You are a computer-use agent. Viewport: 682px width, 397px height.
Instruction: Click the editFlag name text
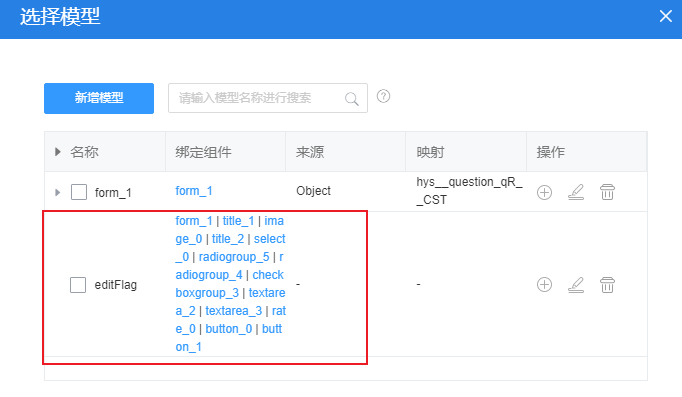pos(116,285)
